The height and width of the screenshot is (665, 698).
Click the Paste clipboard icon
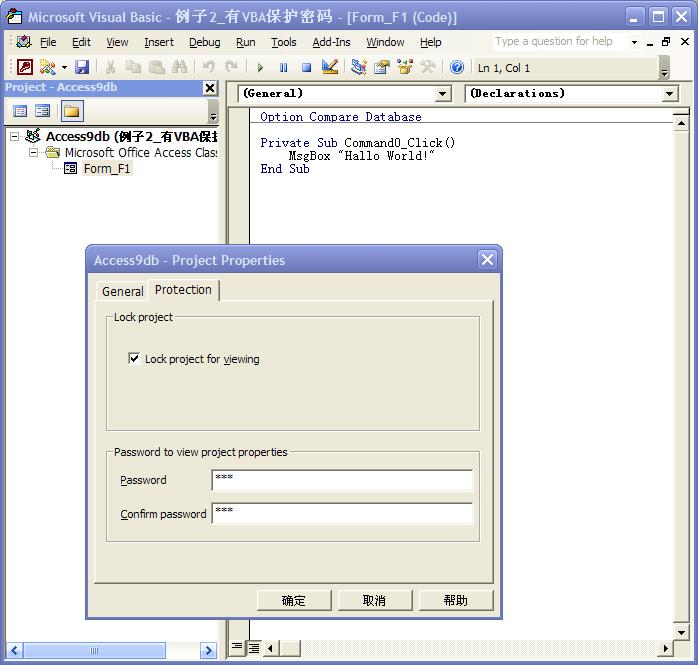(x=156, y=67)
